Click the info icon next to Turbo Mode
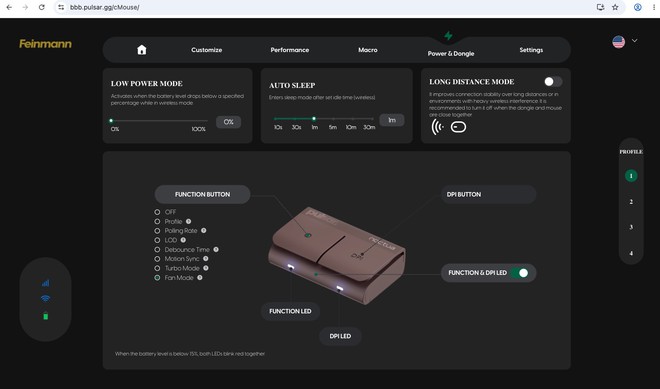This screenshot has height=389, width=660. pos(206,268)
